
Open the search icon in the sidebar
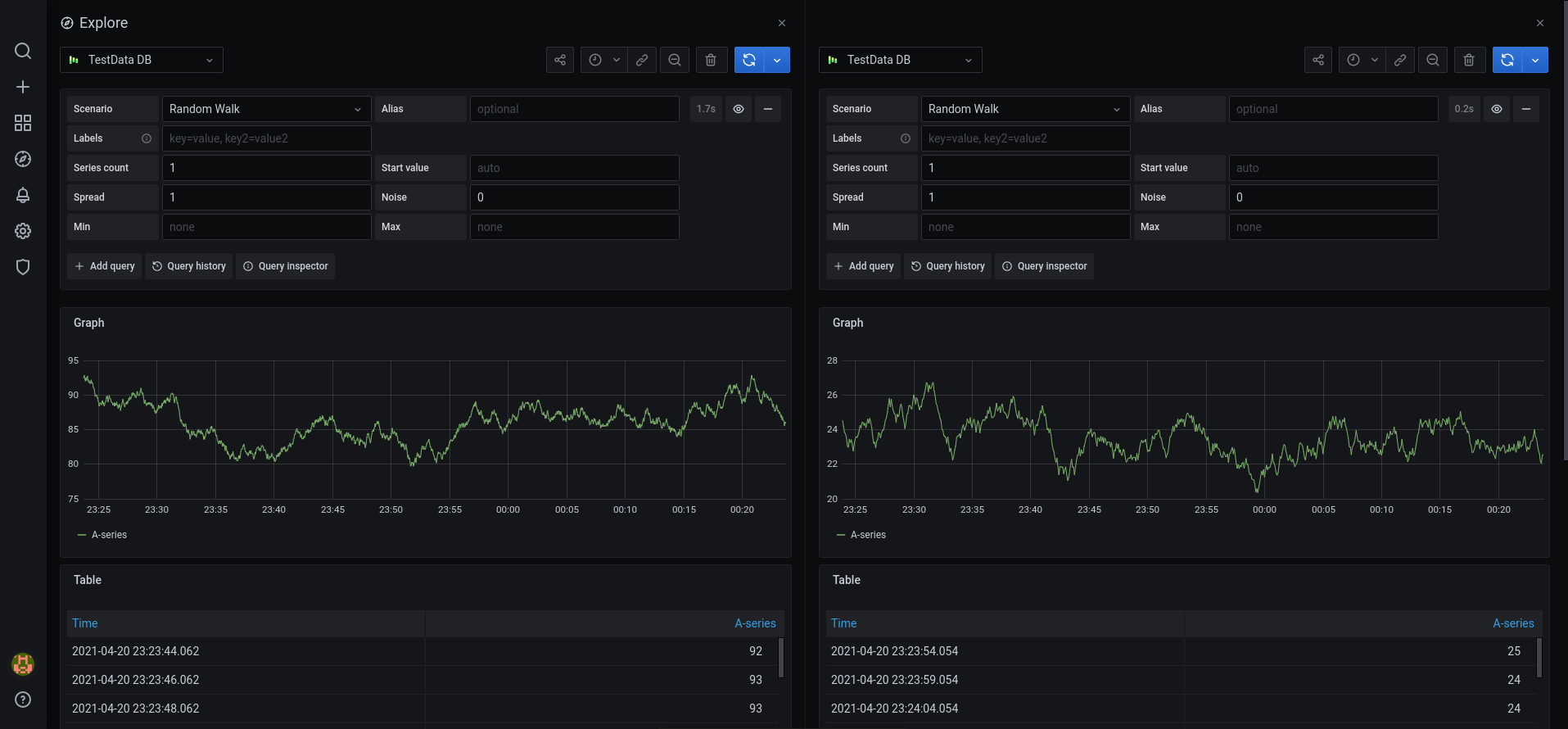pyautogui.click(x=23, y=51)
